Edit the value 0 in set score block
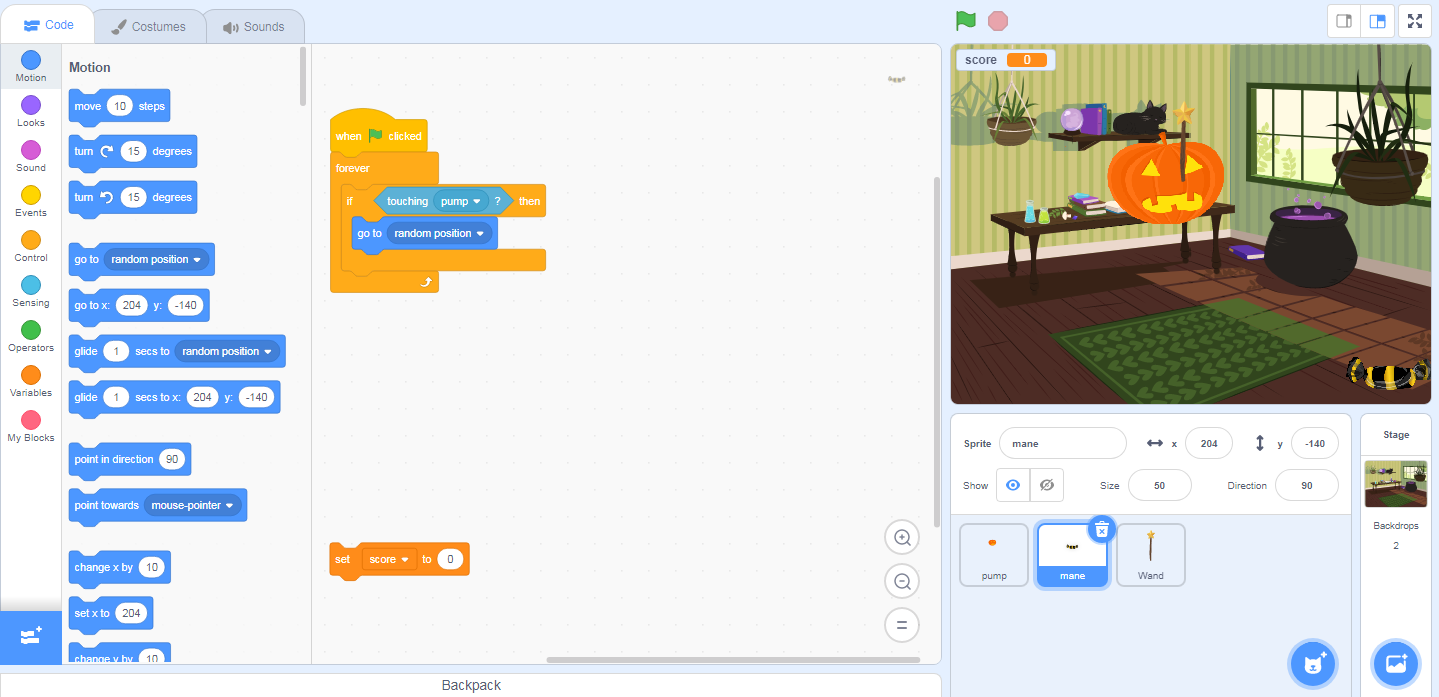1439x697 pixels. click(450, 559)
